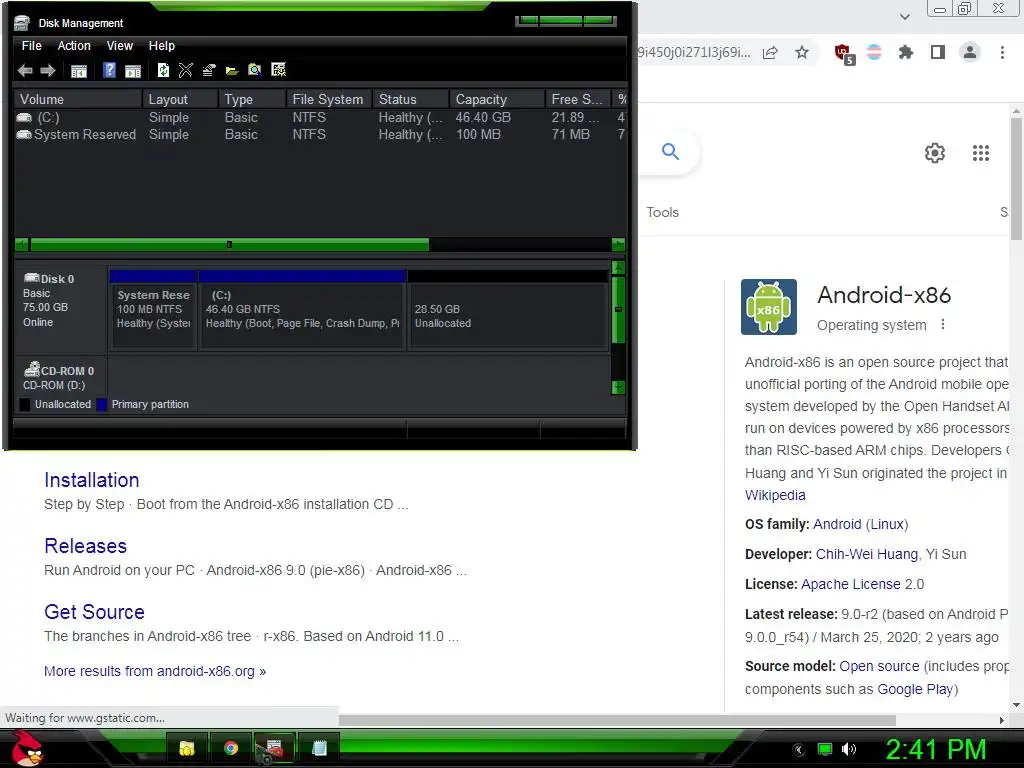
Task: Open Google Quick Settings gear
Action: [935, 153]
